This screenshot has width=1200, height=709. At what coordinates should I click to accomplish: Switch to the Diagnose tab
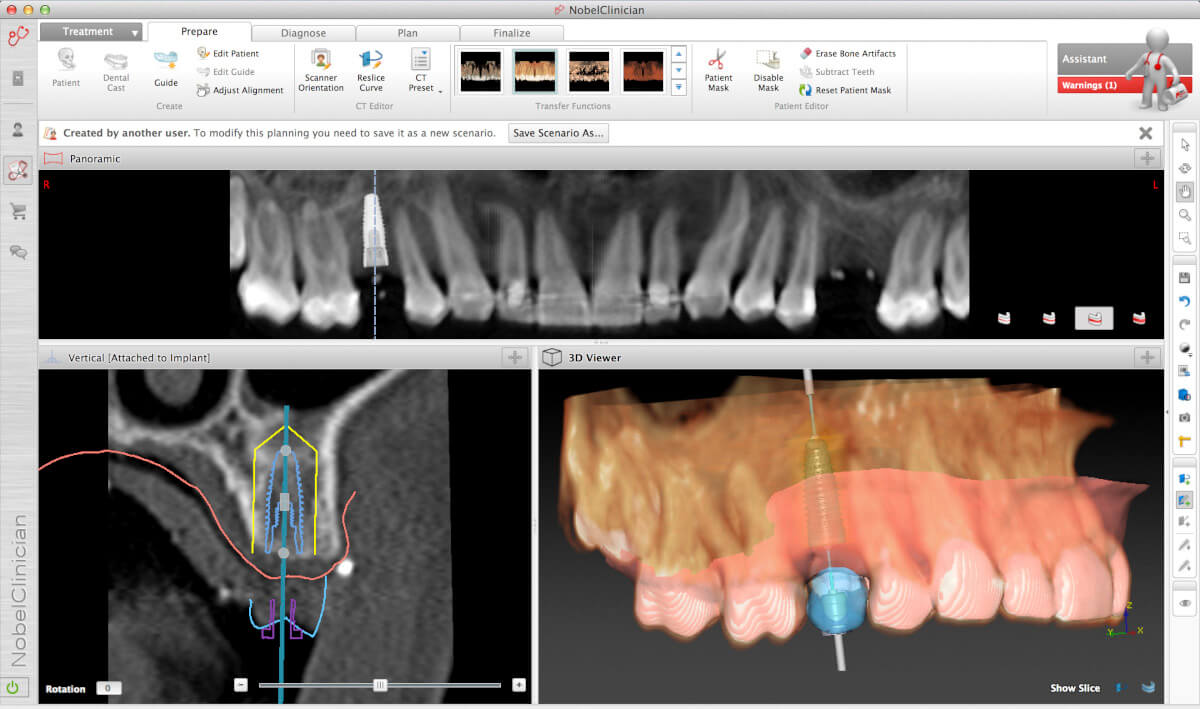coord(303,33)
